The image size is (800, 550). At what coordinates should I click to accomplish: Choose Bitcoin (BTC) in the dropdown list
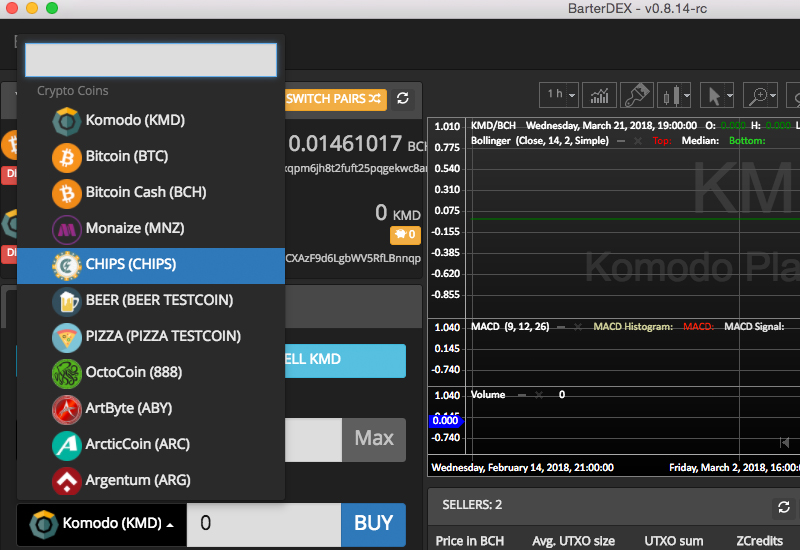[x=151, y=156]
